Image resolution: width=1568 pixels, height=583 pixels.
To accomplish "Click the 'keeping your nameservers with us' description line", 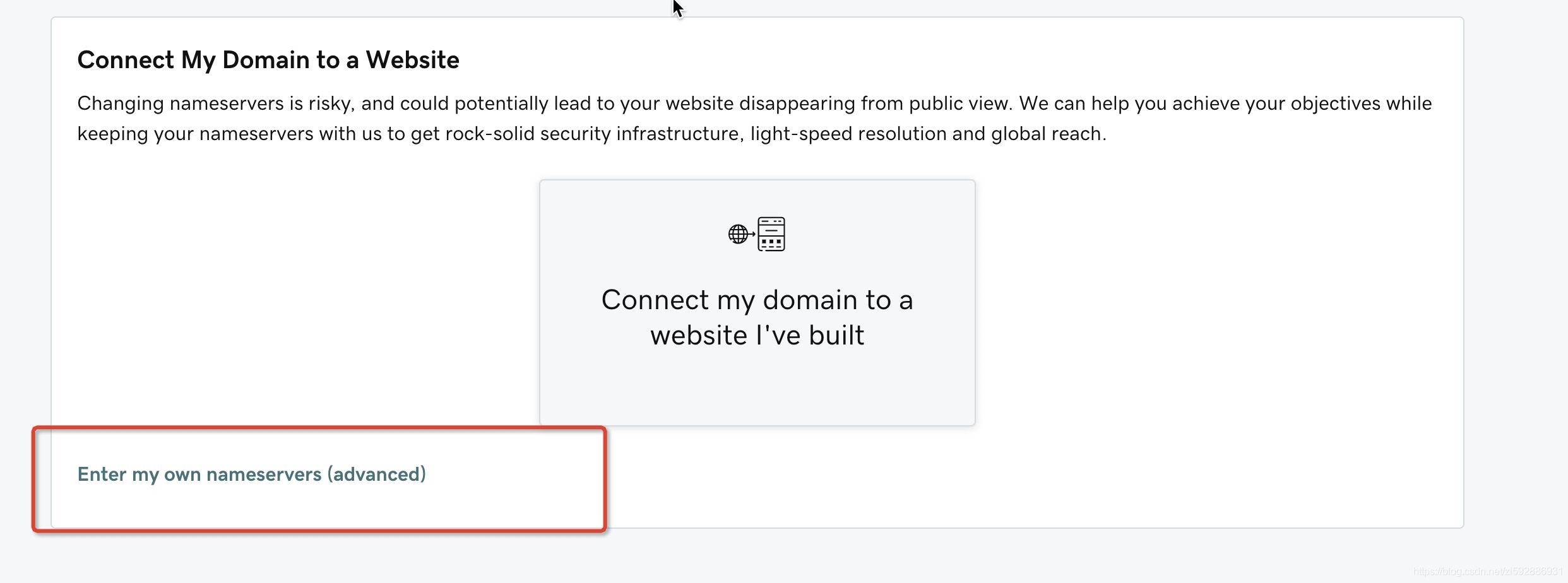I will click(x=591, y=134).
